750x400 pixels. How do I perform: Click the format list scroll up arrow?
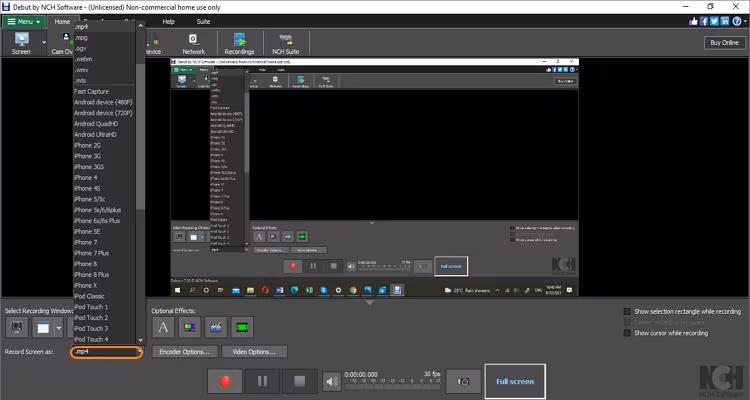140,26
